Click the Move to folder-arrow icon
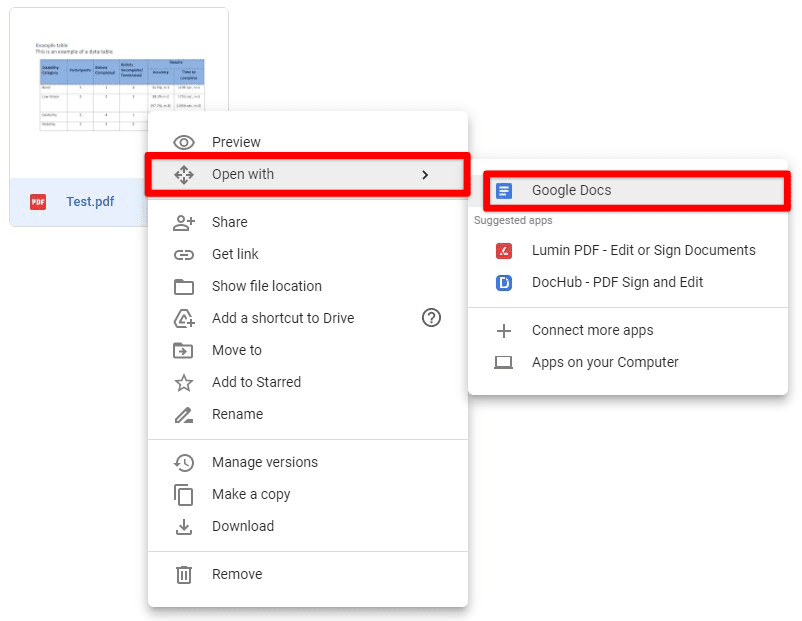 [183, 350]
